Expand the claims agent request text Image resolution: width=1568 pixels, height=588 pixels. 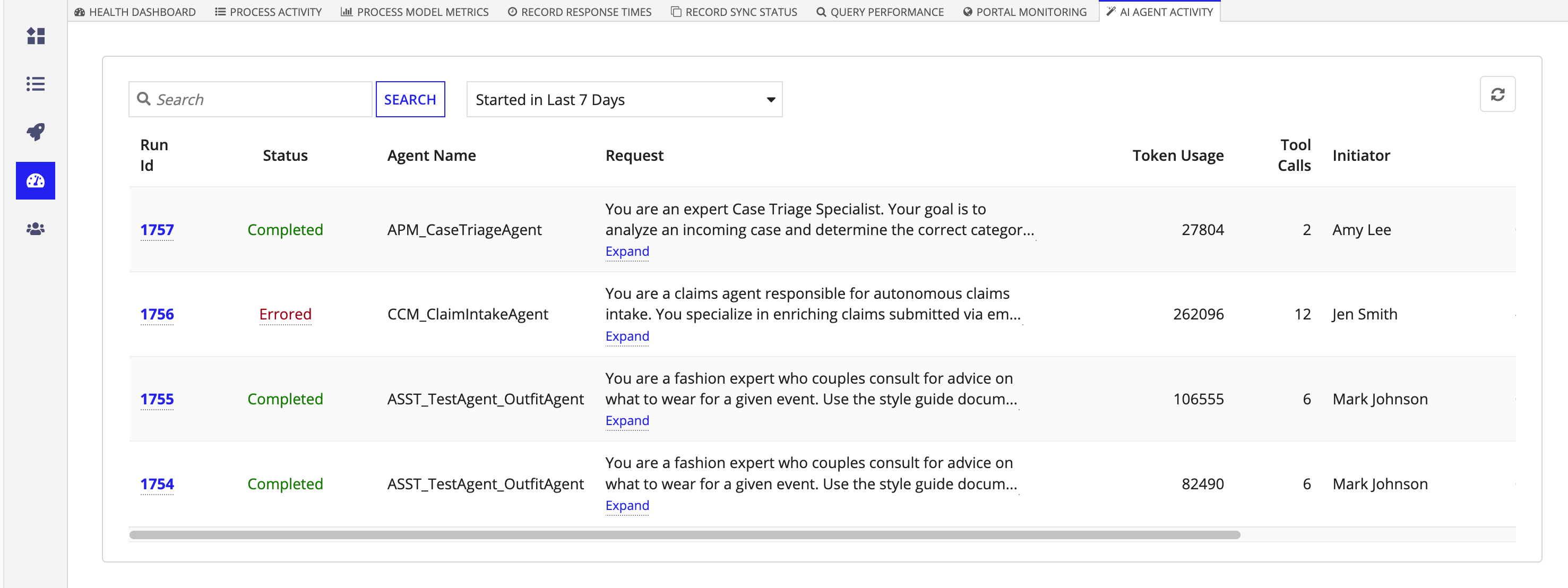pos(627,336)
